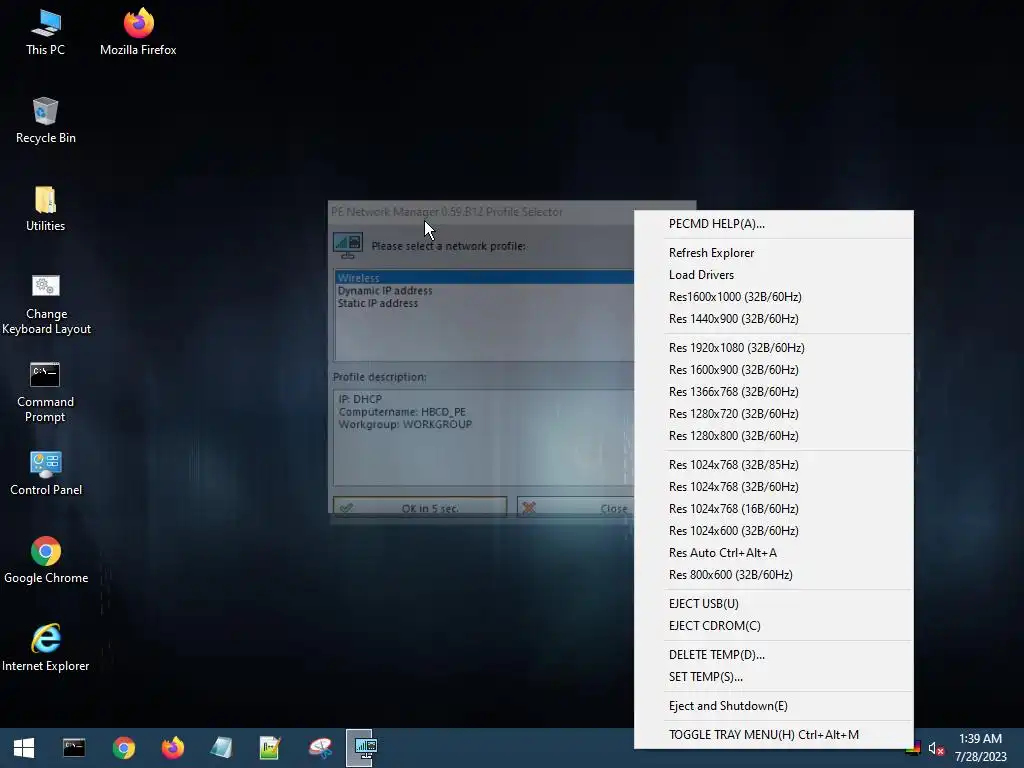This screenshot has width=1024, height=768.
Task: Set resolution Res 1024x768 (32B/60Hz)
Action: (x=774, y=487)
